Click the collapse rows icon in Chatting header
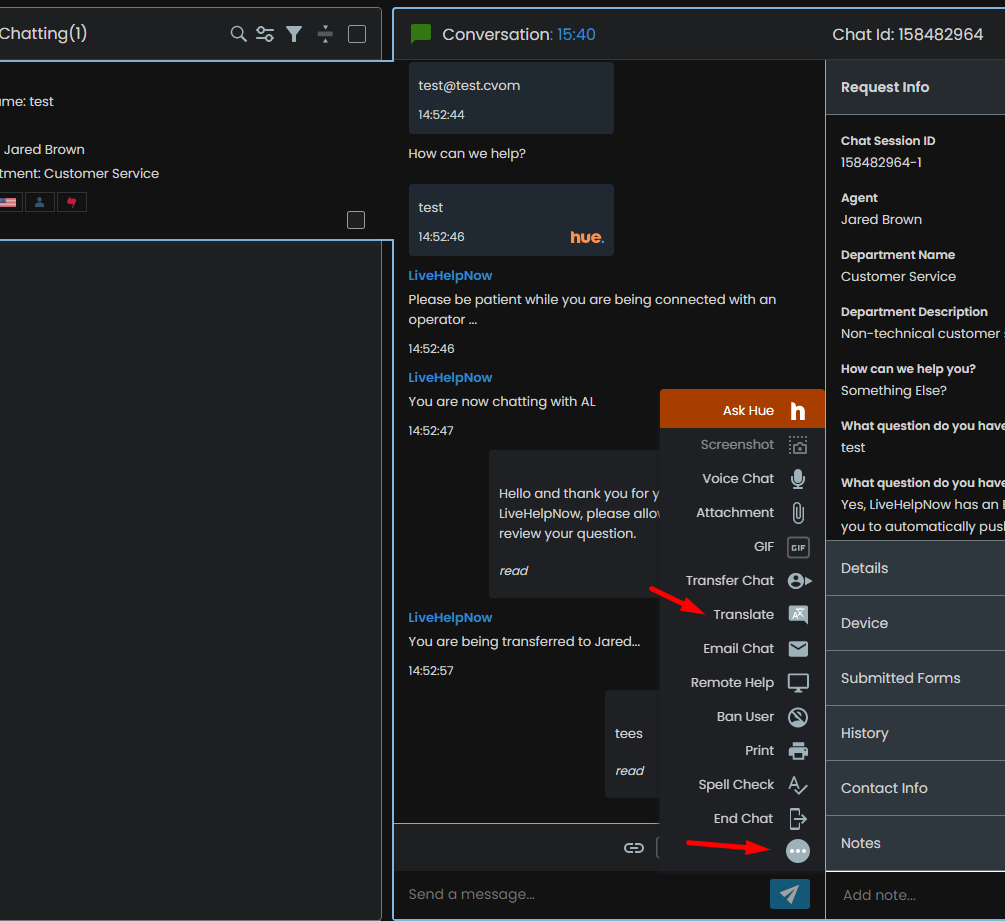Viewport: 1005px width, 921px height. pos(325,34)
